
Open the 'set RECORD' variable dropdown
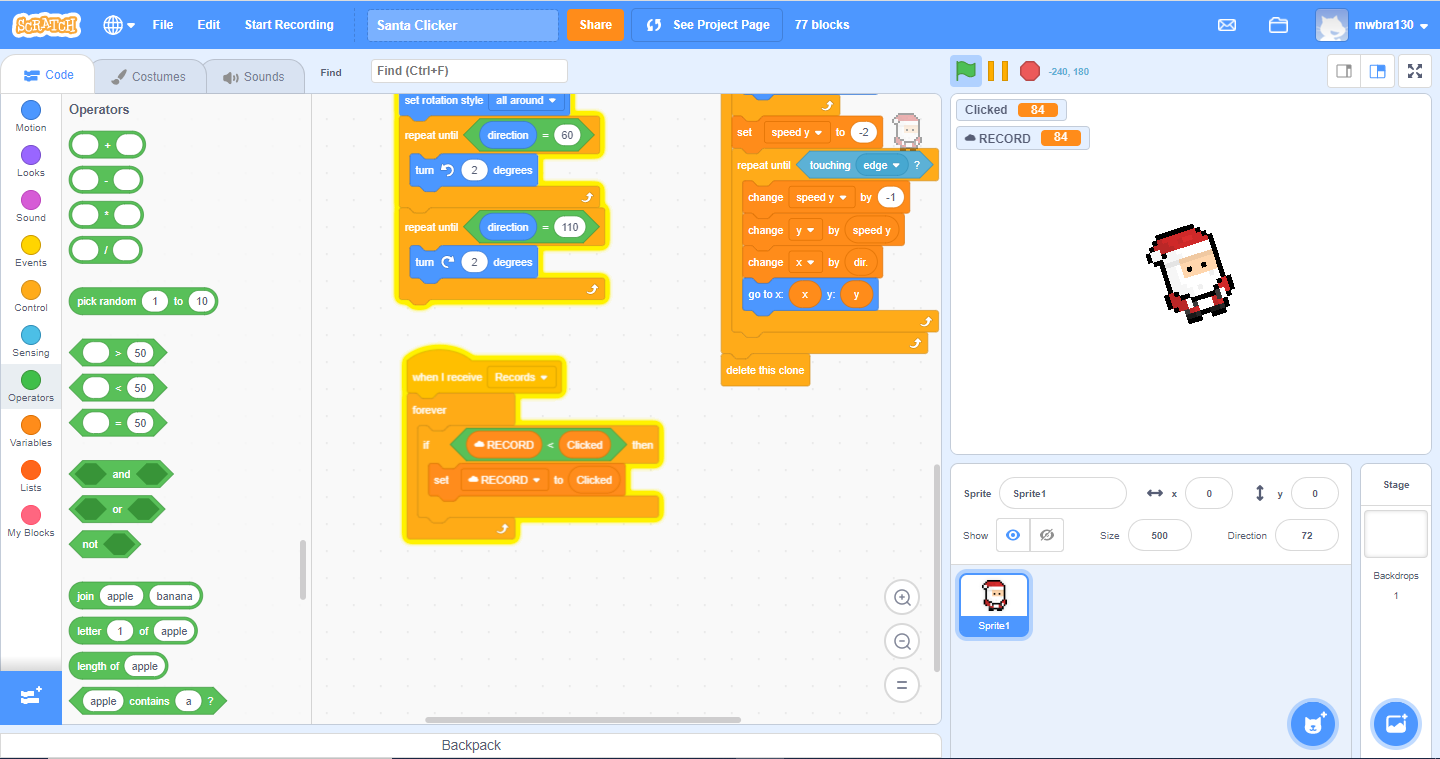click(x=504, y=480)
